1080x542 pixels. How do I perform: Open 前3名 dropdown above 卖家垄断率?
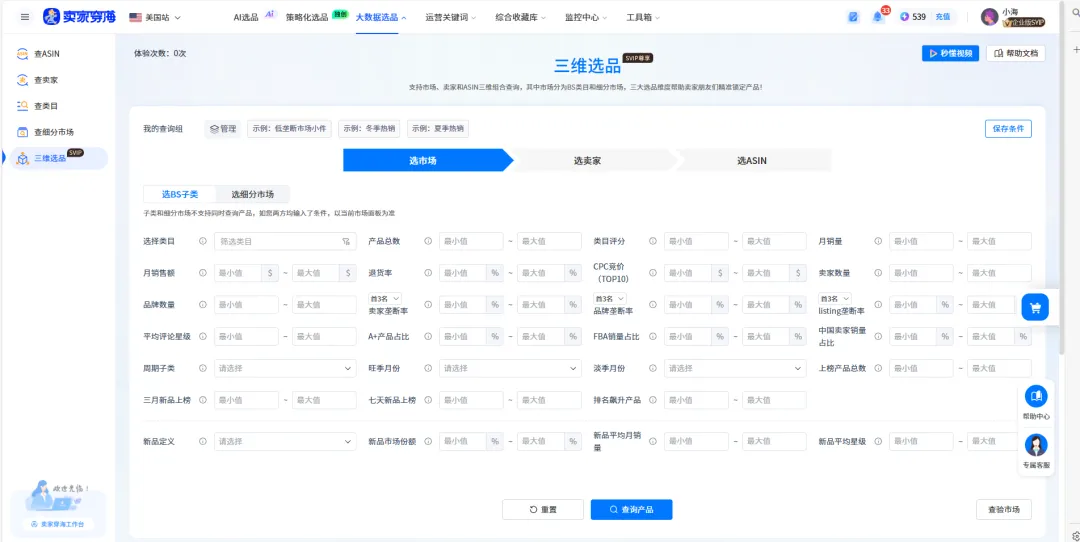(x=385, y=299)
